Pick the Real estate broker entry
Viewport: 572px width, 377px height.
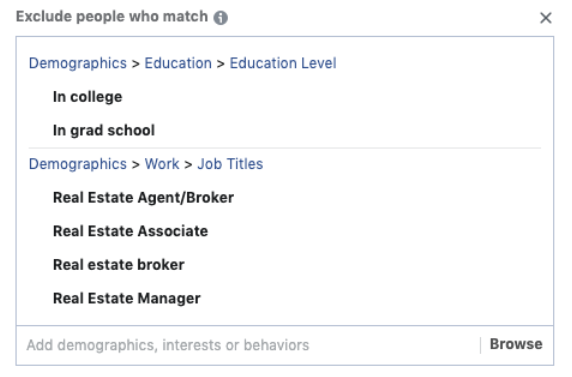point(119,265)
